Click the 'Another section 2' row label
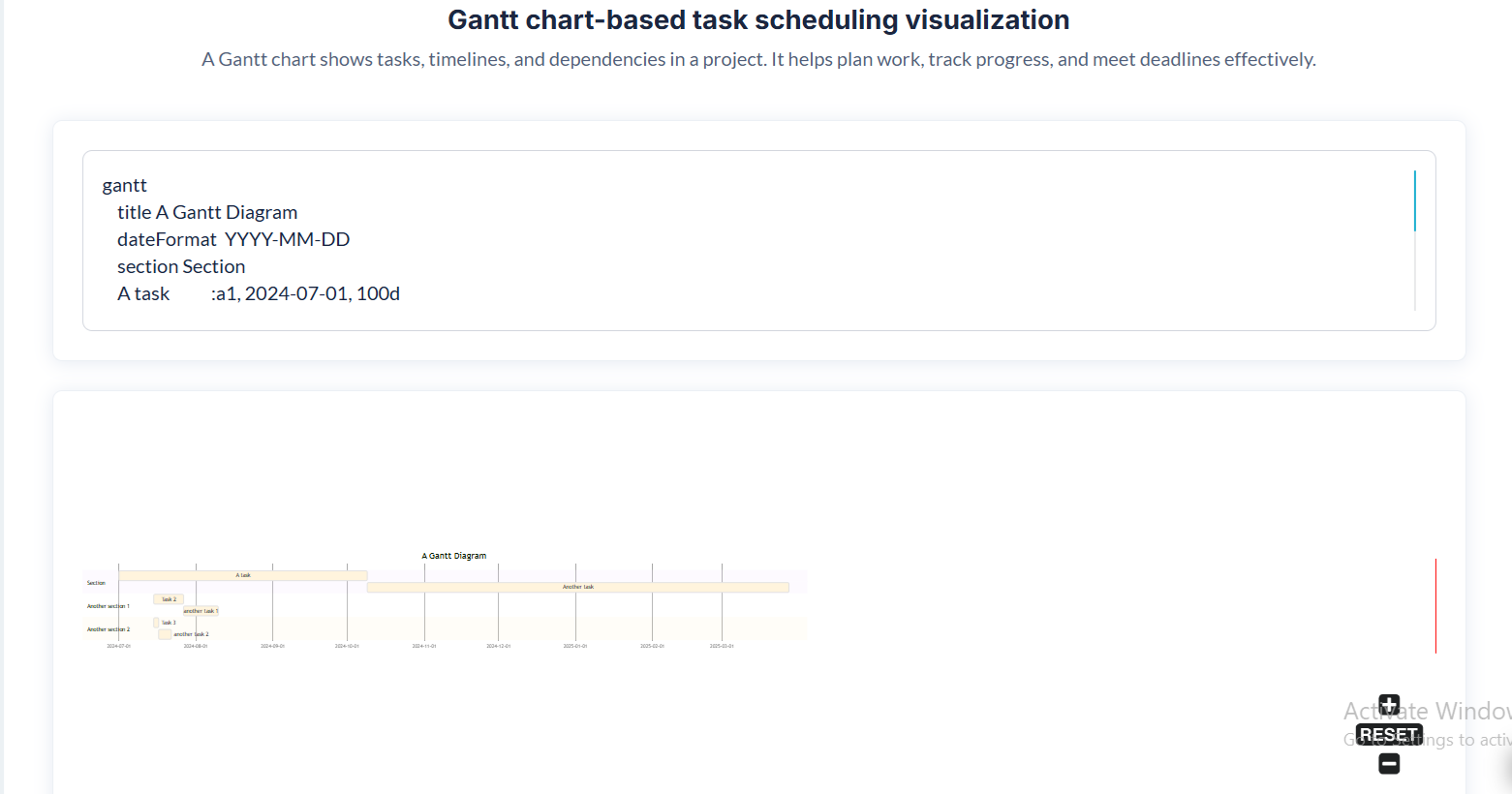This screenshot has height=794, width=1512. click(x=108, y=629)
